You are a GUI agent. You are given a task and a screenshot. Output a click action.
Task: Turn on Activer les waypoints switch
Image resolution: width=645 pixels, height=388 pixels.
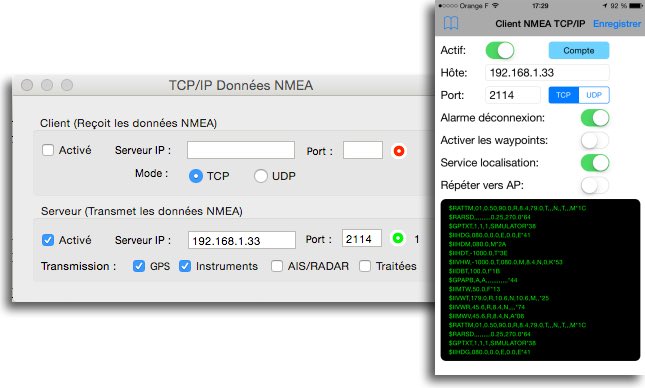[595, 140]
